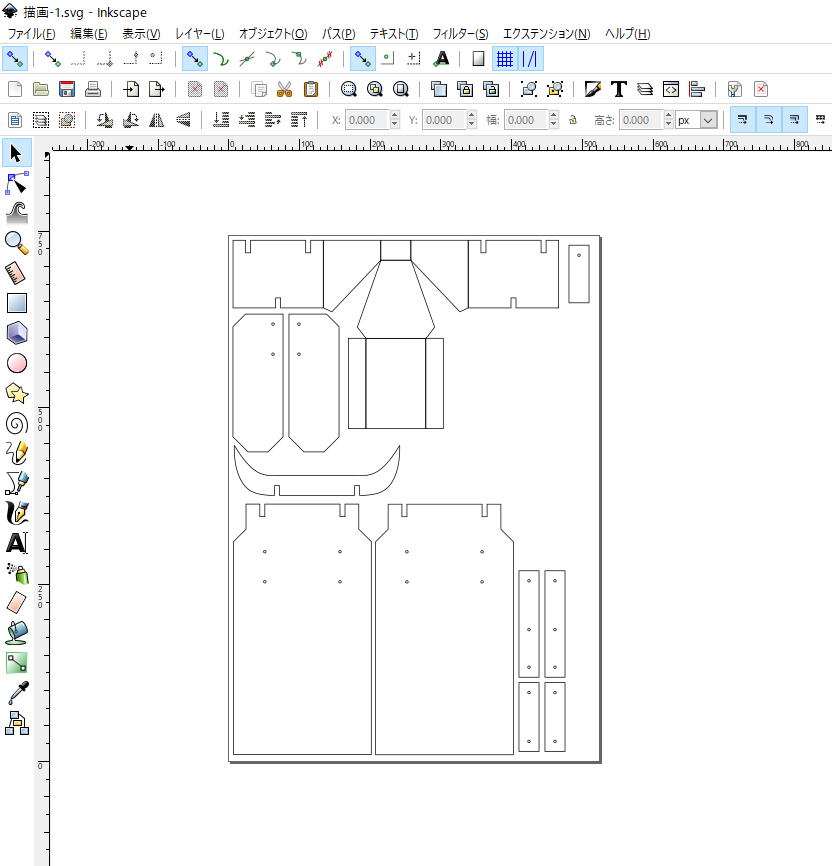Toggle the main snapping enable button

coord(15,59)
